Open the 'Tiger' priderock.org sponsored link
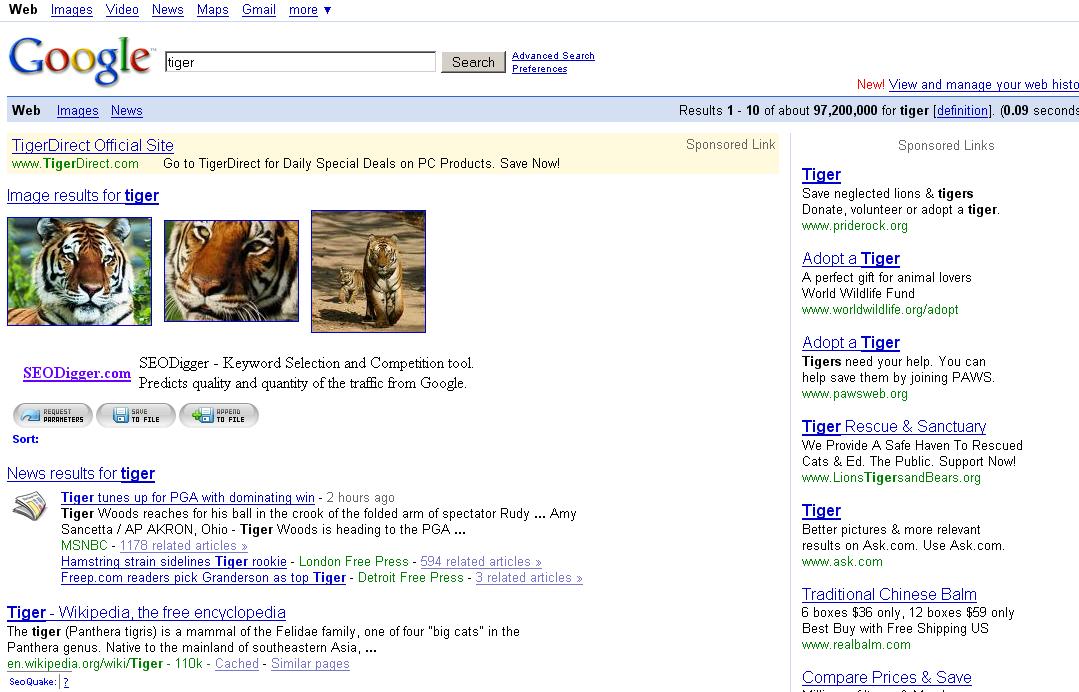Viewport: 1079px width, 692px height. coord(822,175)
